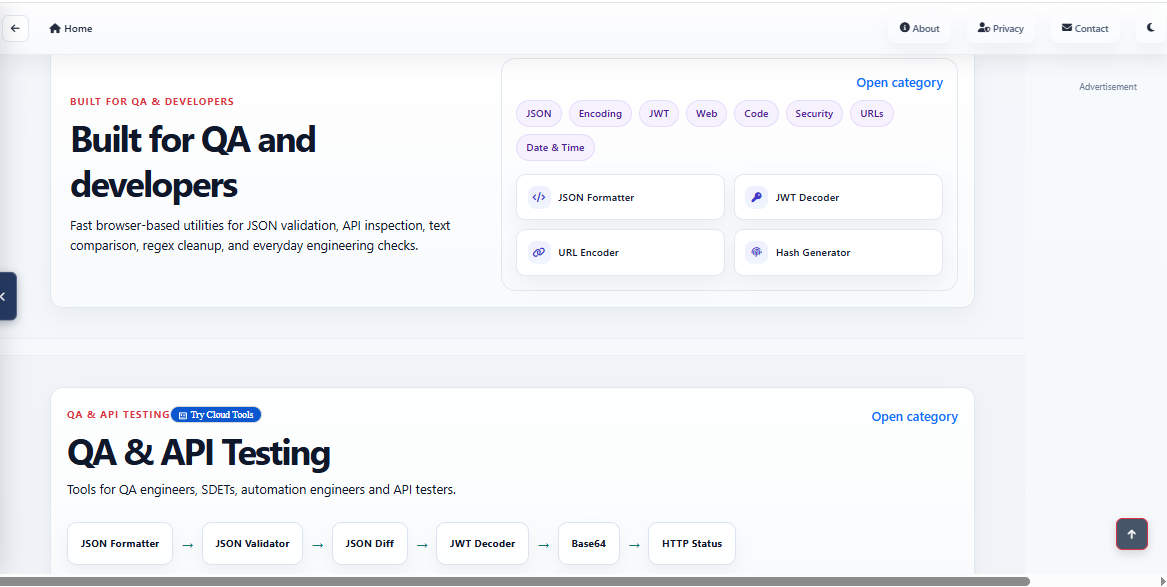Open JSON Formatter in the QA workflow row
1167x587 pixels.
pos(120,544)
